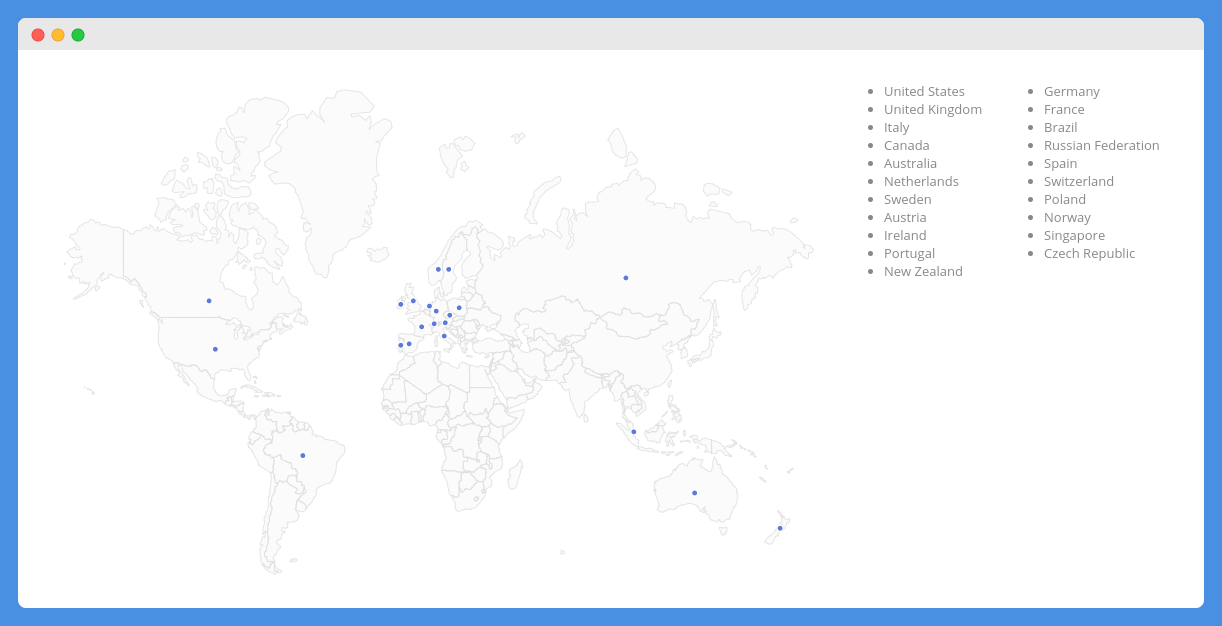Screen dimensions: 1222x626
Task: Select the Singapore dot on the map
Action: coord(634,432)
